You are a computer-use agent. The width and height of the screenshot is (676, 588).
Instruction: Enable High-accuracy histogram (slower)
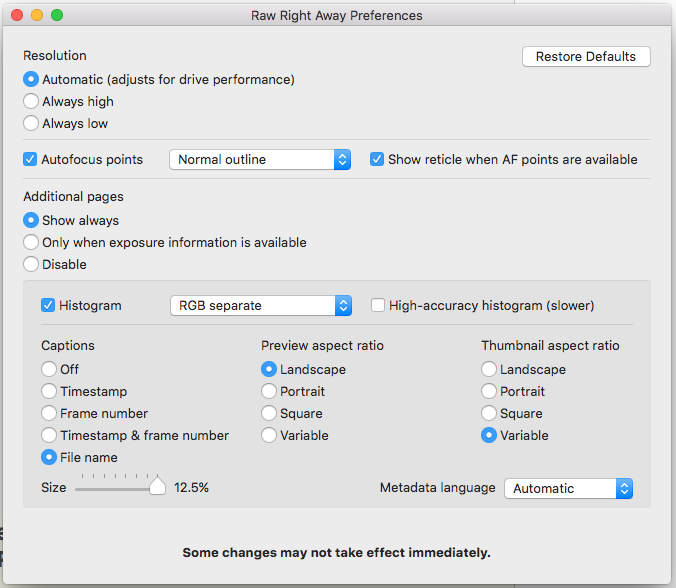click(x=378, y=305)
